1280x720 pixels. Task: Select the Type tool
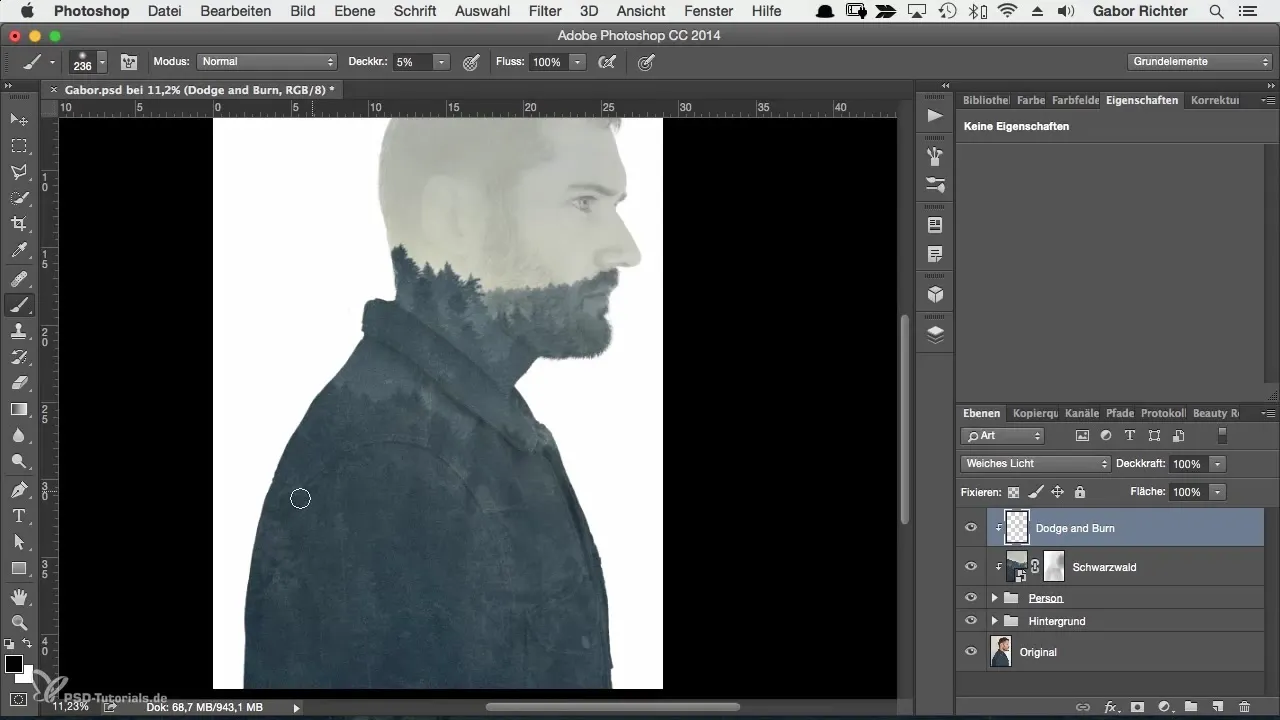pos(19,516)
